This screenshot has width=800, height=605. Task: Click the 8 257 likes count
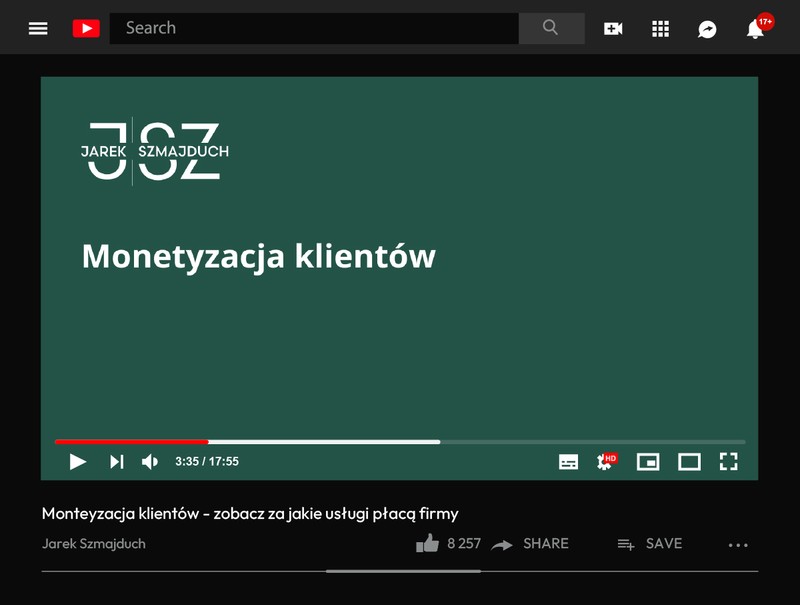(x=464, y=544)
